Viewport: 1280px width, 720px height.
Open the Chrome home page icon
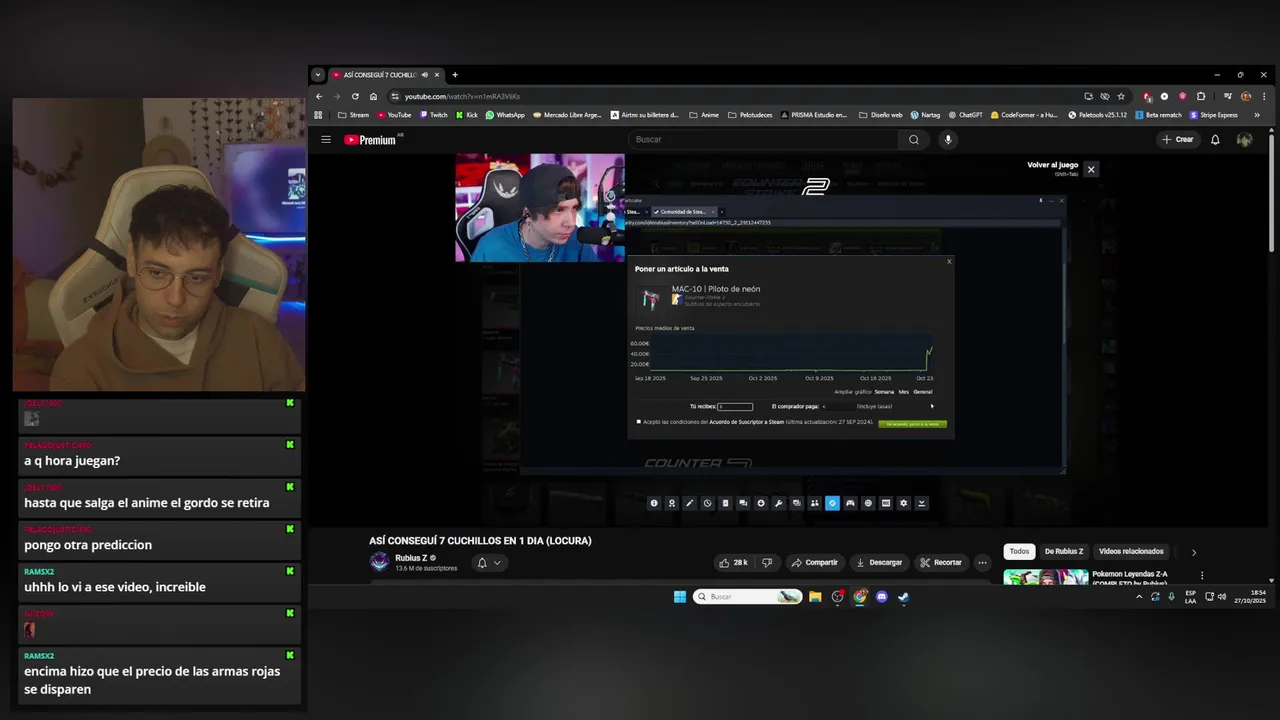point(373,96)
